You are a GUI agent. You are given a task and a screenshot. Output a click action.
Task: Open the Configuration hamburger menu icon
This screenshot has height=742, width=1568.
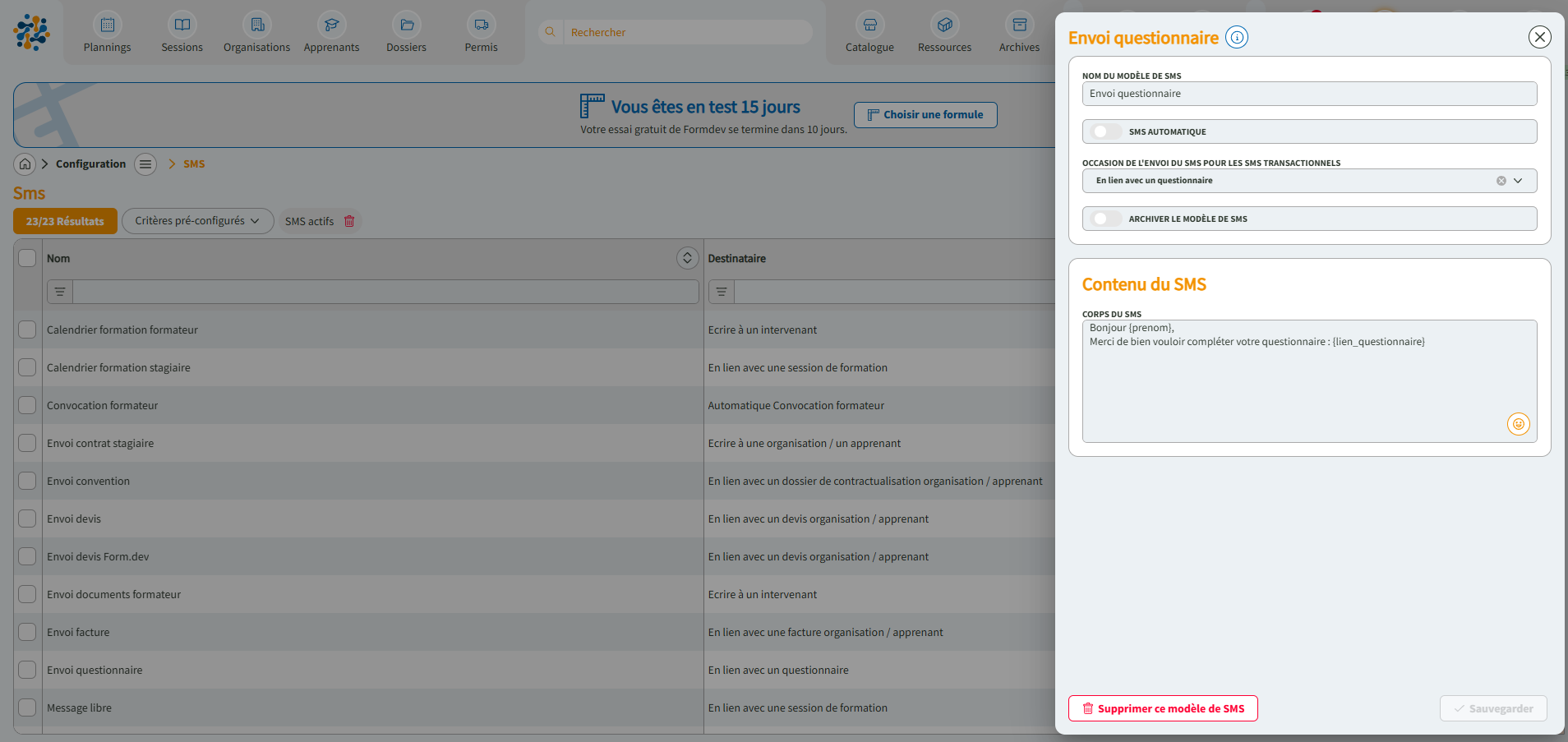145,164
